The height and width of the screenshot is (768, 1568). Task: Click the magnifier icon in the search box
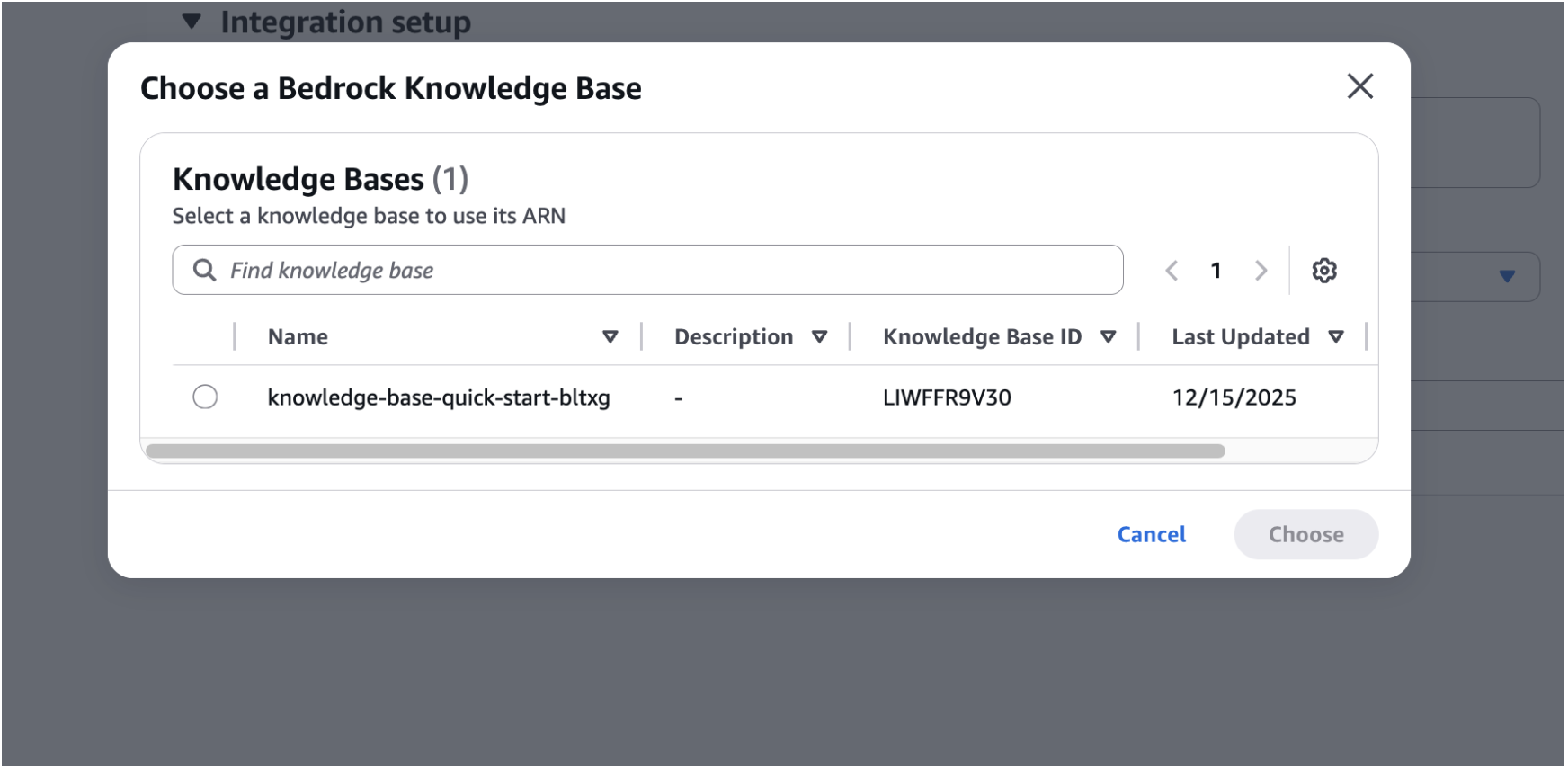pyautogui.click(x=205, y=271)
